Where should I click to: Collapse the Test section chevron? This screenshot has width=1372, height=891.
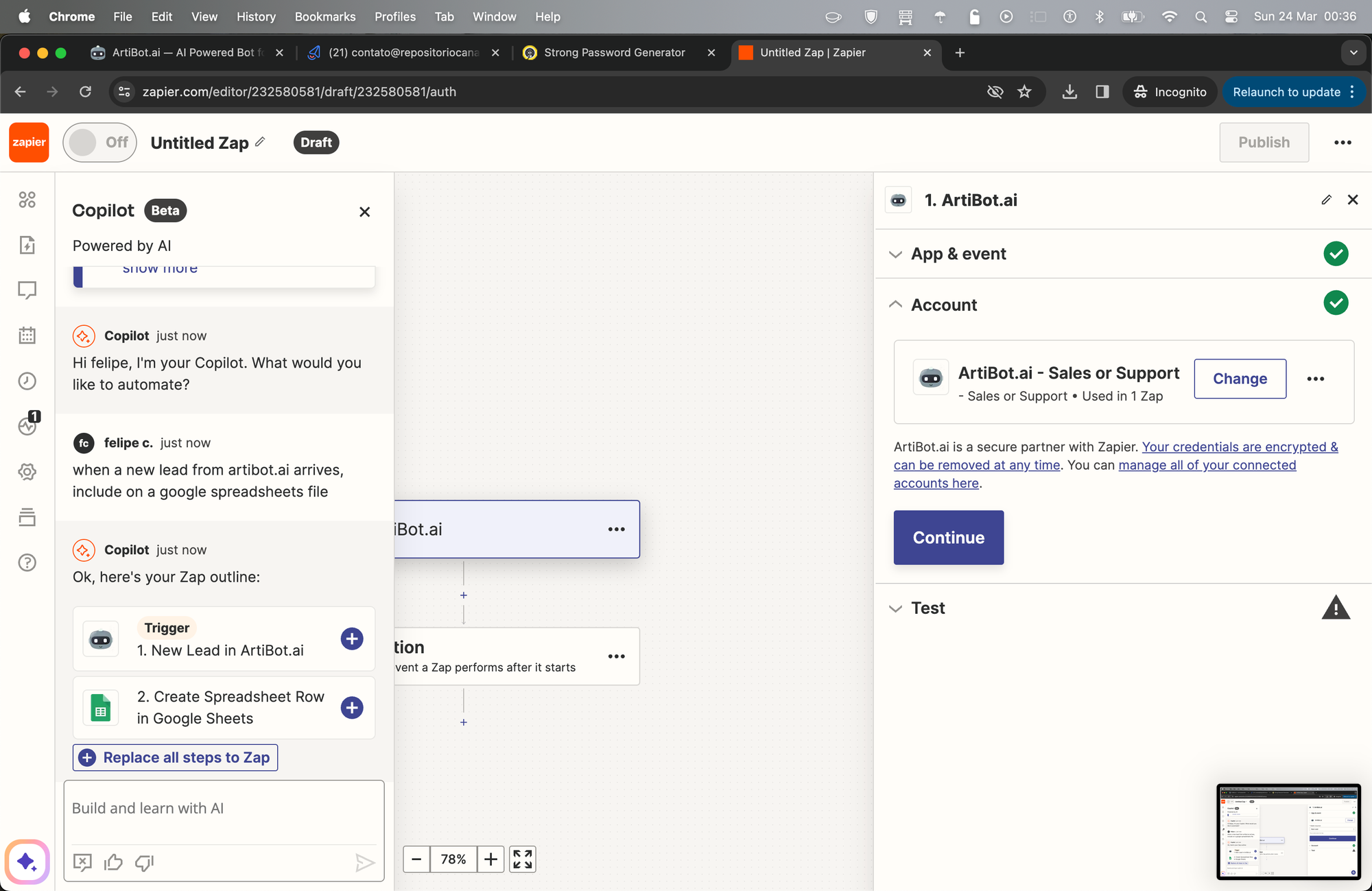(895, 608)
